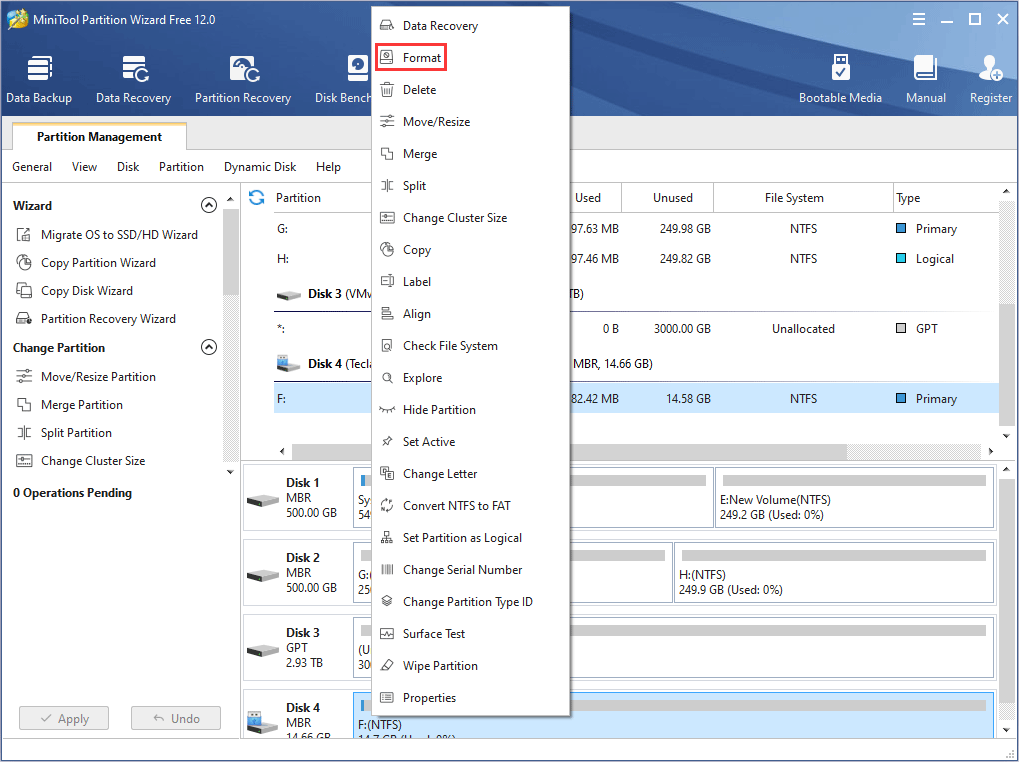1019x762 pixels.
Task: Click the Copy context menu icon
Action: (x=387, y=249)
